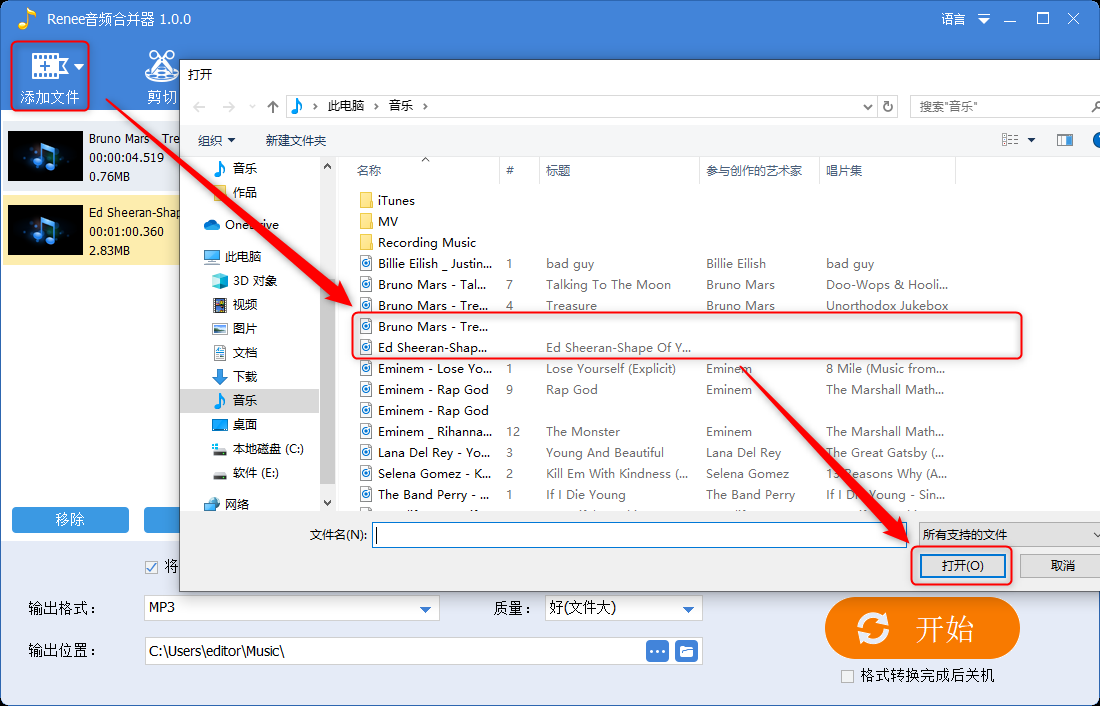Open the Add File dropdown arrow
Viewport: 1100px width, 706px height.
(79, 67)
